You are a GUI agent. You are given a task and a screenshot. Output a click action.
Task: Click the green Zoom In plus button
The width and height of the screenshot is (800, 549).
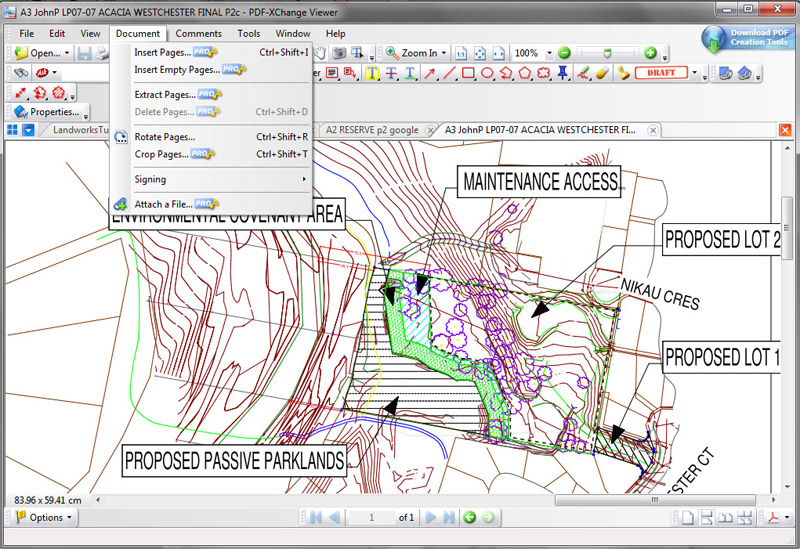(x=650, y=53)
